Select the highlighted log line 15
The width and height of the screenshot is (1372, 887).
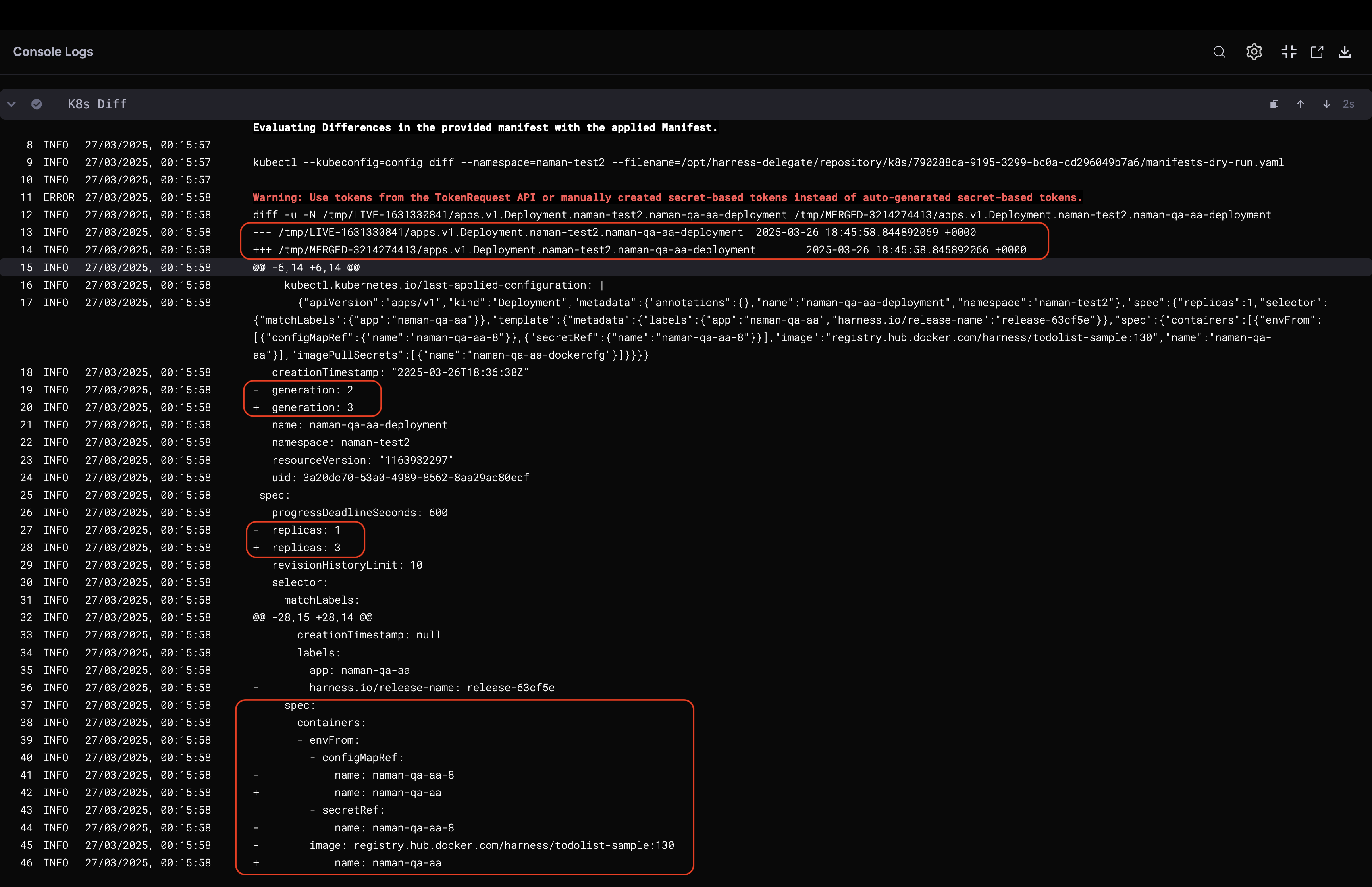pos(306,267)
